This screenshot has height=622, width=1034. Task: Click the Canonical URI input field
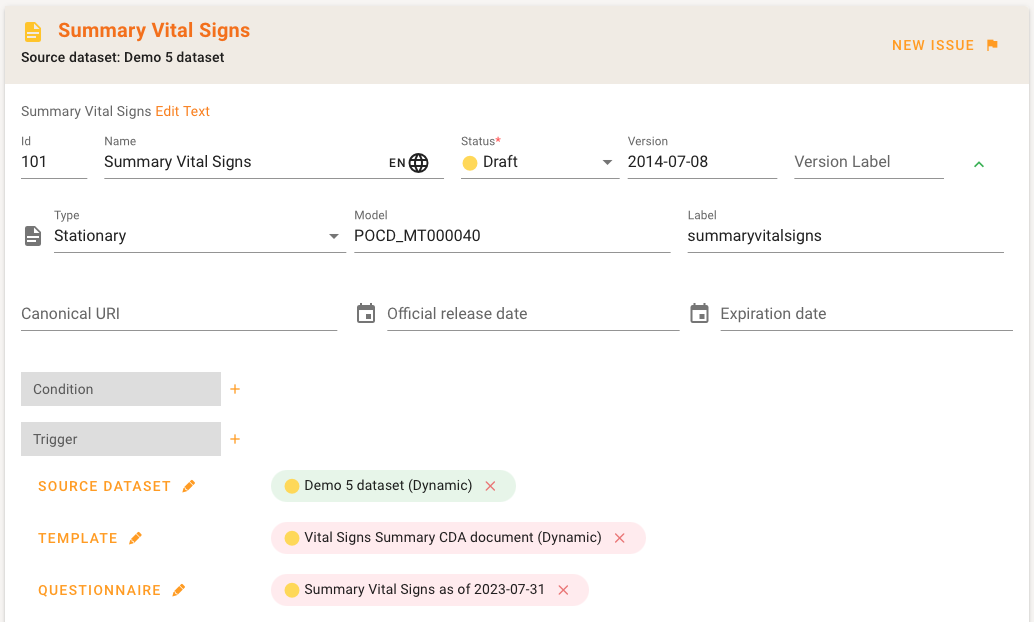179,314
